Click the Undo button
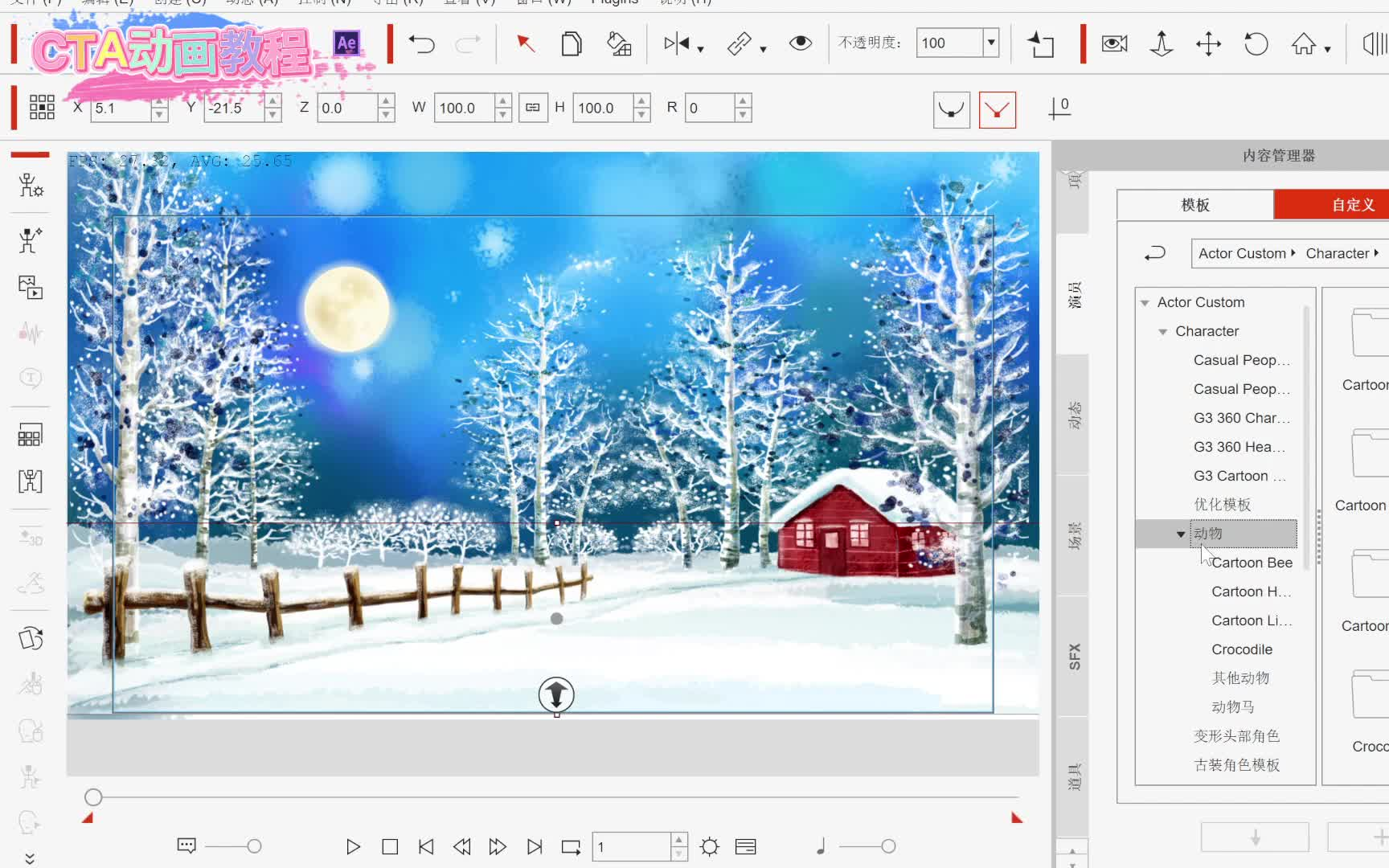 click(x=422, y=44)
